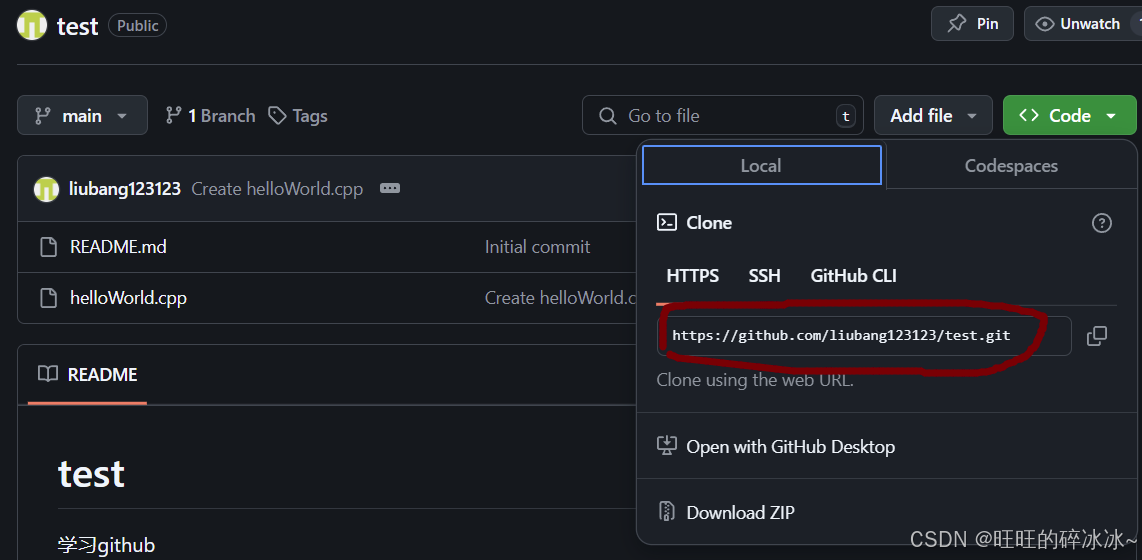The image size is (1142, 560).
Task: Click the Clone using the web URL text
Action: [x=755, y=379]
